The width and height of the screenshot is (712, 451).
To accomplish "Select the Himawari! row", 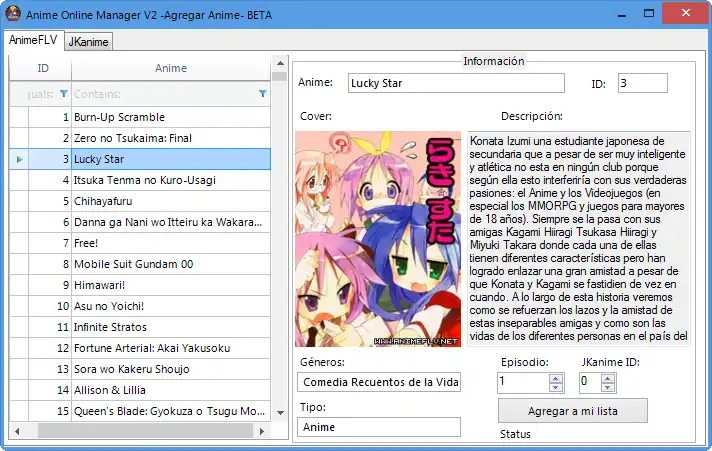I will [140, 285].
